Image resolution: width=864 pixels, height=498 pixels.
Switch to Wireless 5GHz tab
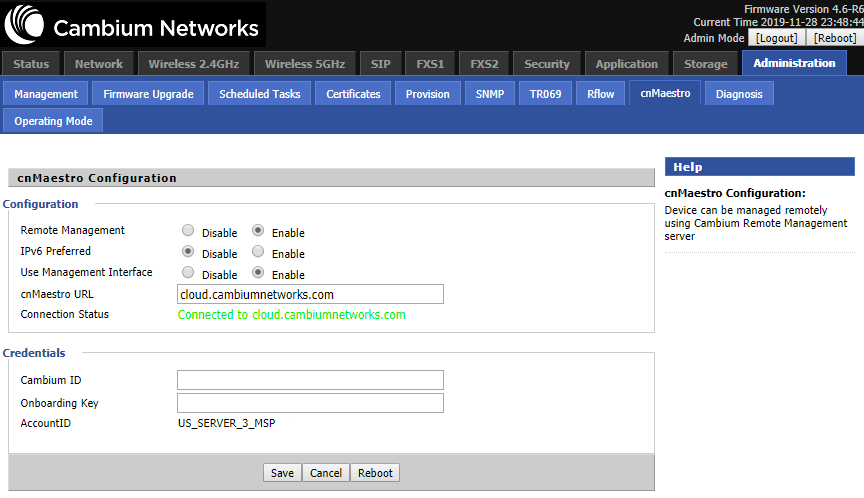(305, 64)
